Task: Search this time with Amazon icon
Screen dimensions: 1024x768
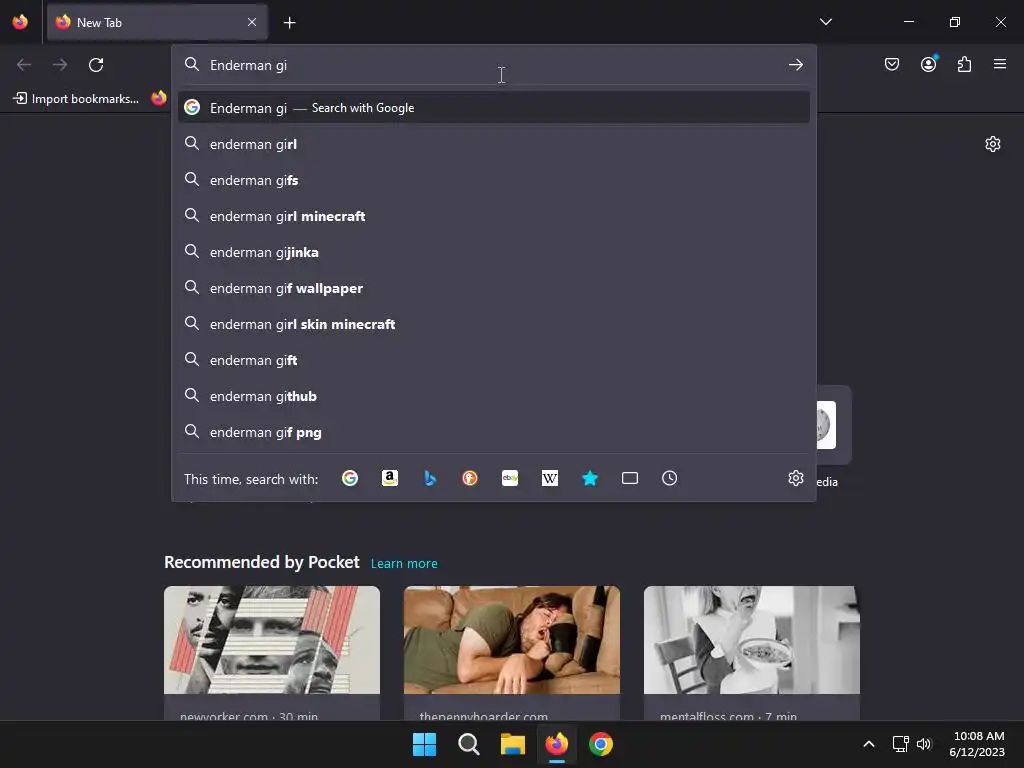Action: [x=390, y=479]
